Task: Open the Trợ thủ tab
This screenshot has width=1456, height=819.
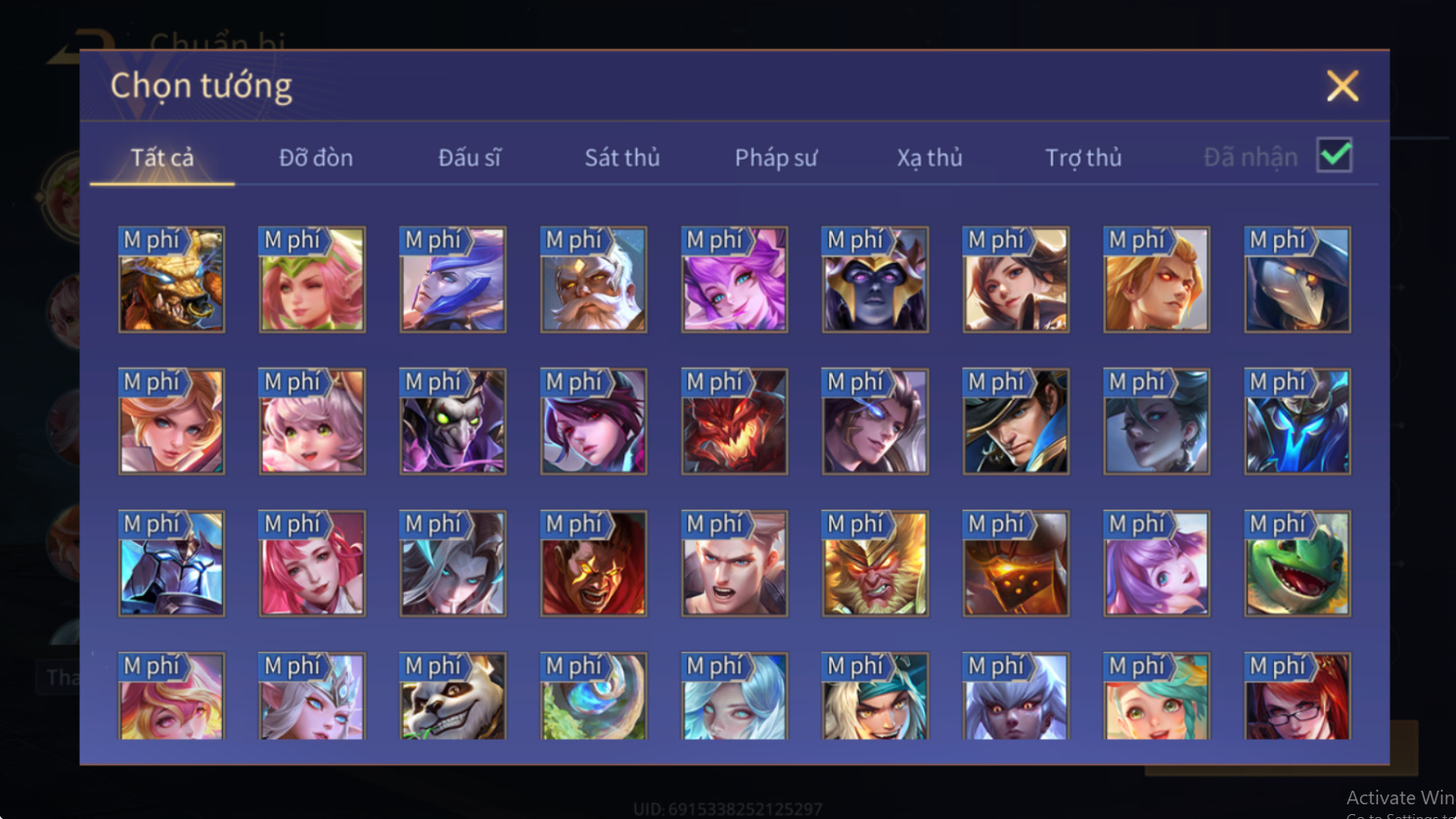Action: [x=1083, y=158]
